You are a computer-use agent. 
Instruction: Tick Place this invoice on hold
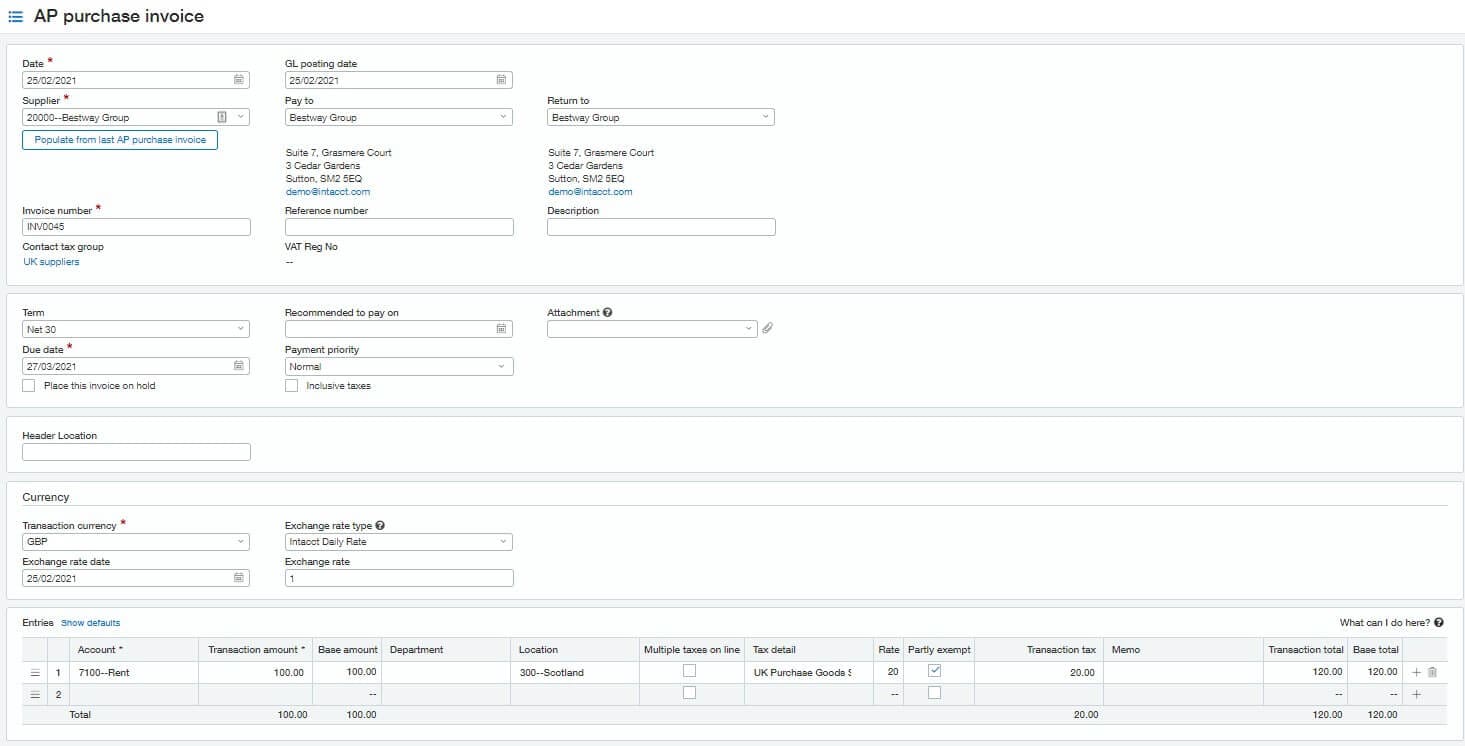tap(29, 385)
